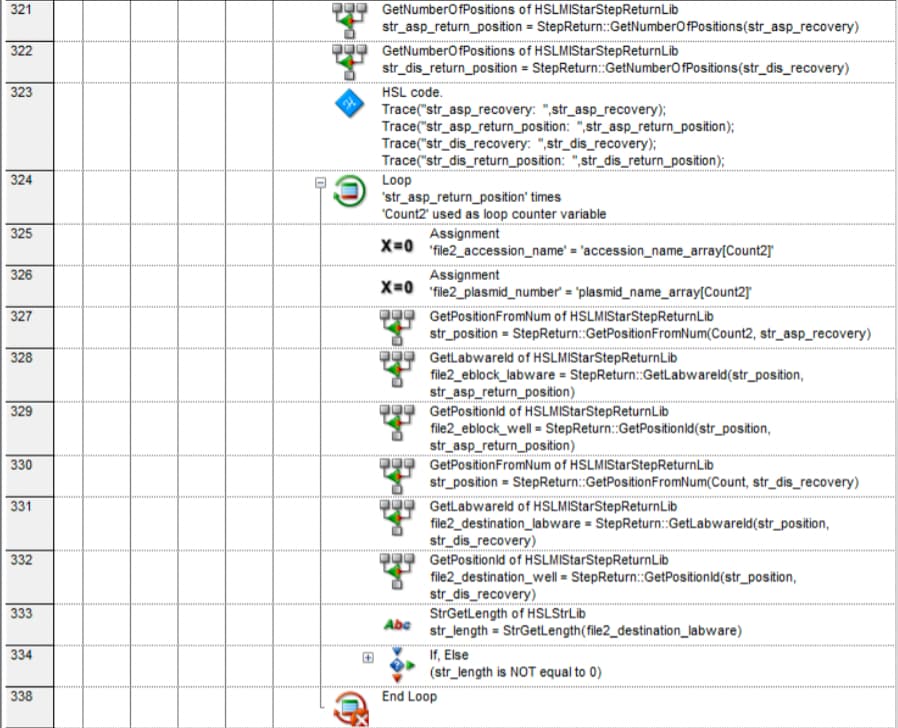Image resolution: width=898 pixels, height=728 pixels.
Task: Click the GetPositionId icon for file2_eblock_well
Action: coord(397,423)
